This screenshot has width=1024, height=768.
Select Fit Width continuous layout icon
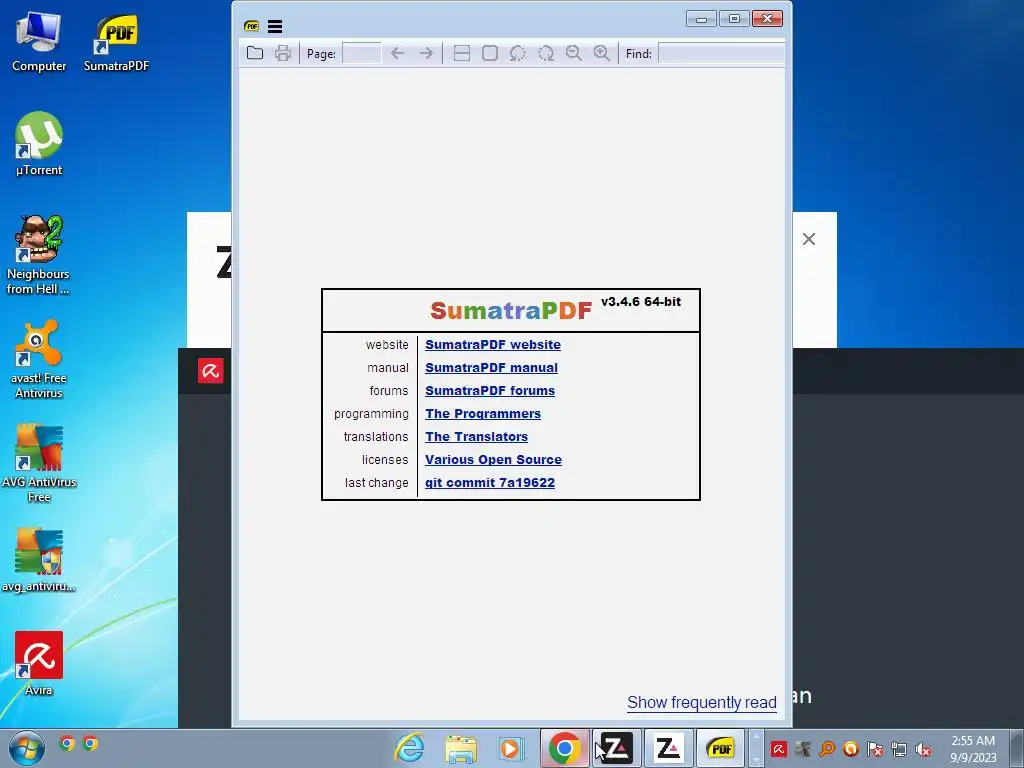pos(462,54)
